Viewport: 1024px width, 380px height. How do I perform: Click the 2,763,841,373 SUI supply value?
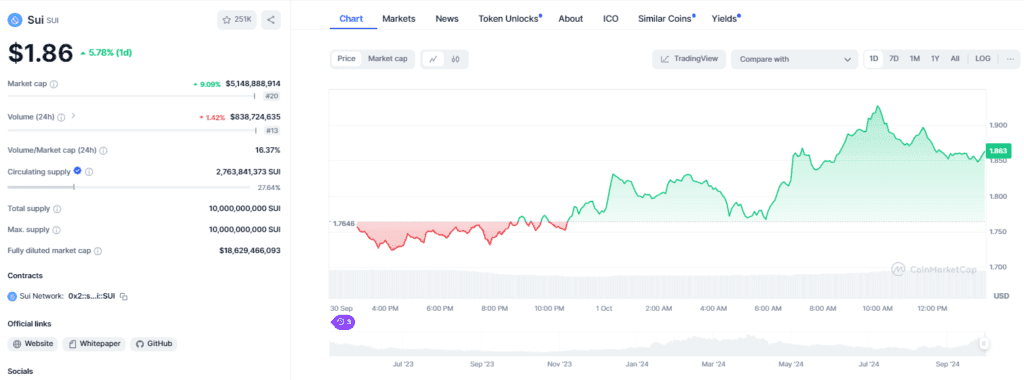tap(248, 172)
